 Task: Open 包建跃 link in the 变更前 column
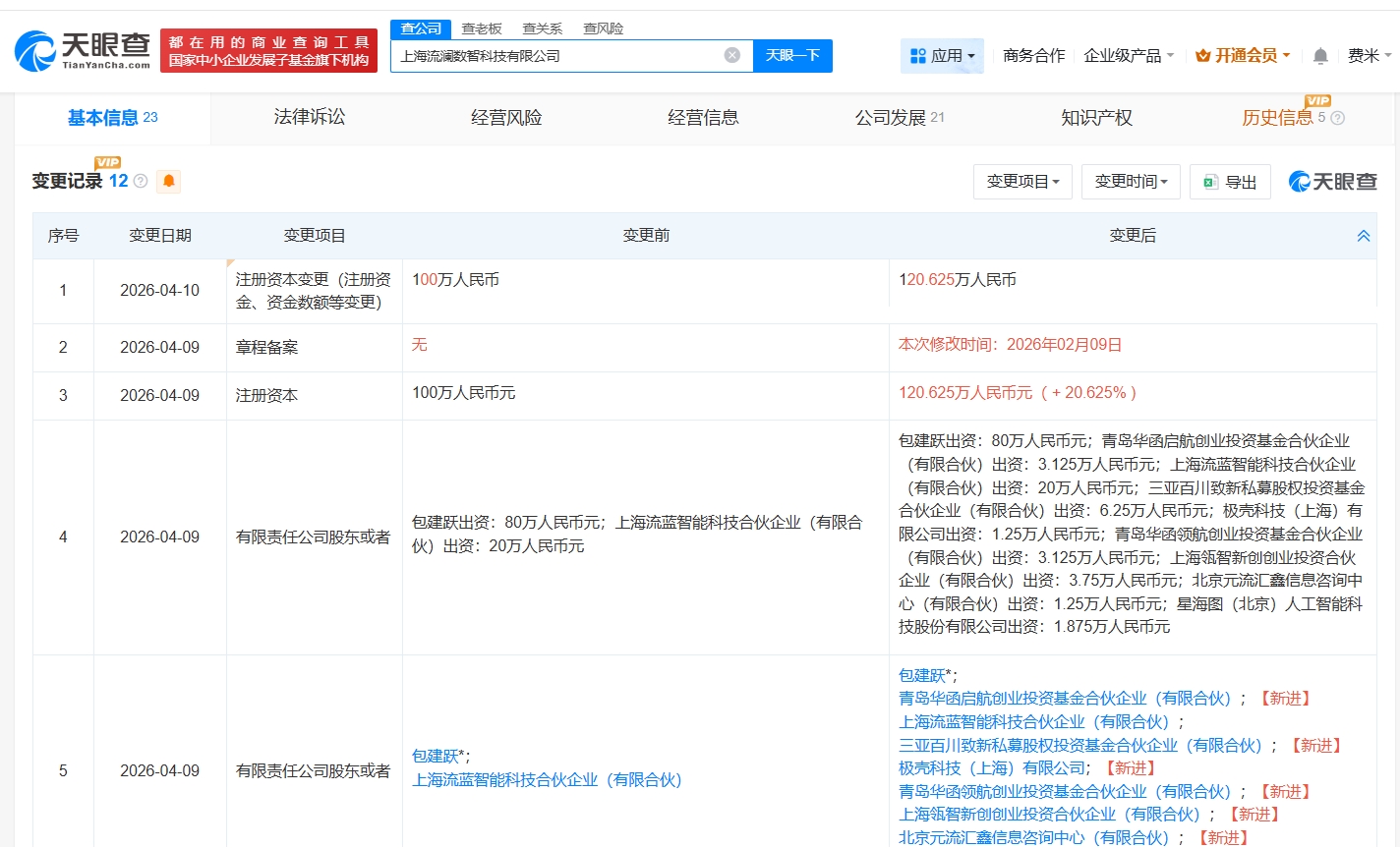point(436,756)
